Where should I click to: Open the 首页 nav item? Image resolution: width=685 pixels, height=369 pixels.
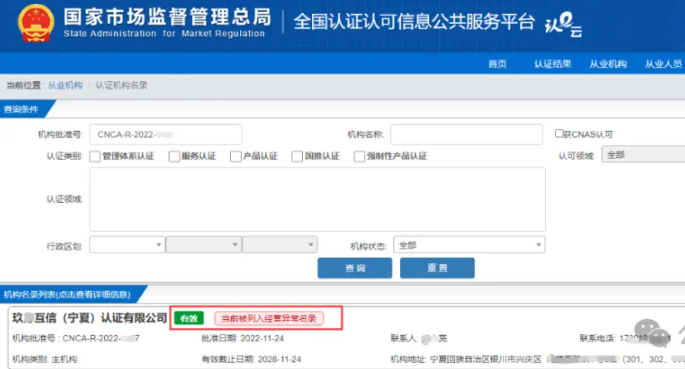497,64
